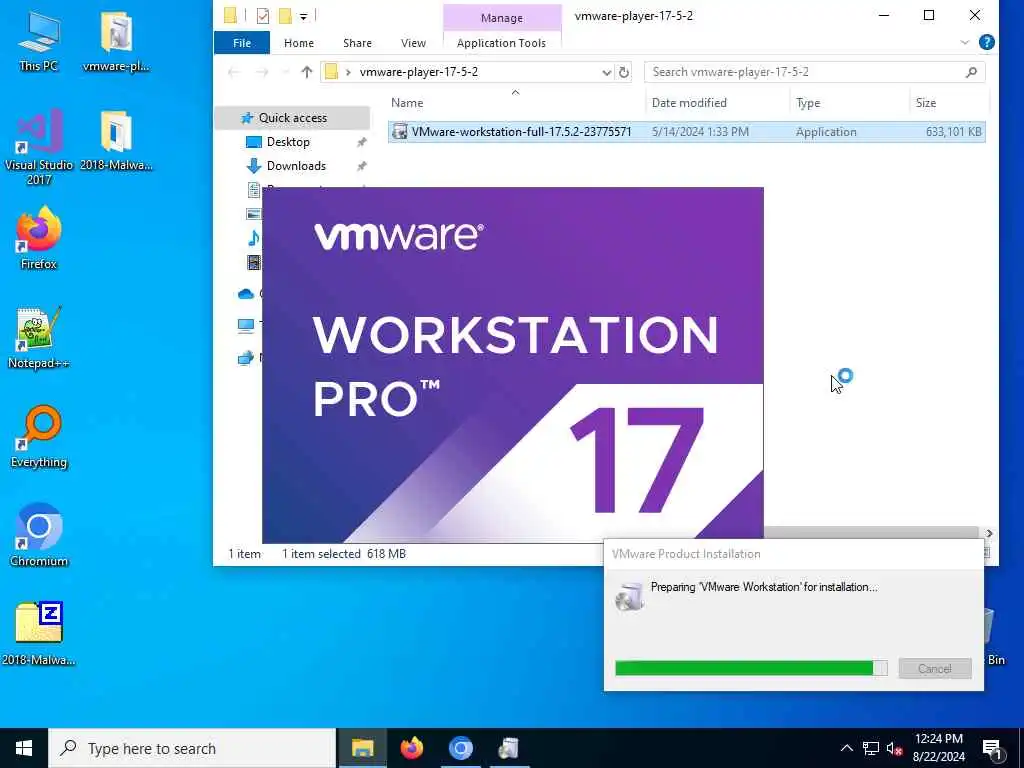Image resolution: width=1024 pixels, height=768 pixels.
Task: Launch Firefox desktop shortcut
Action: (39, 238)
